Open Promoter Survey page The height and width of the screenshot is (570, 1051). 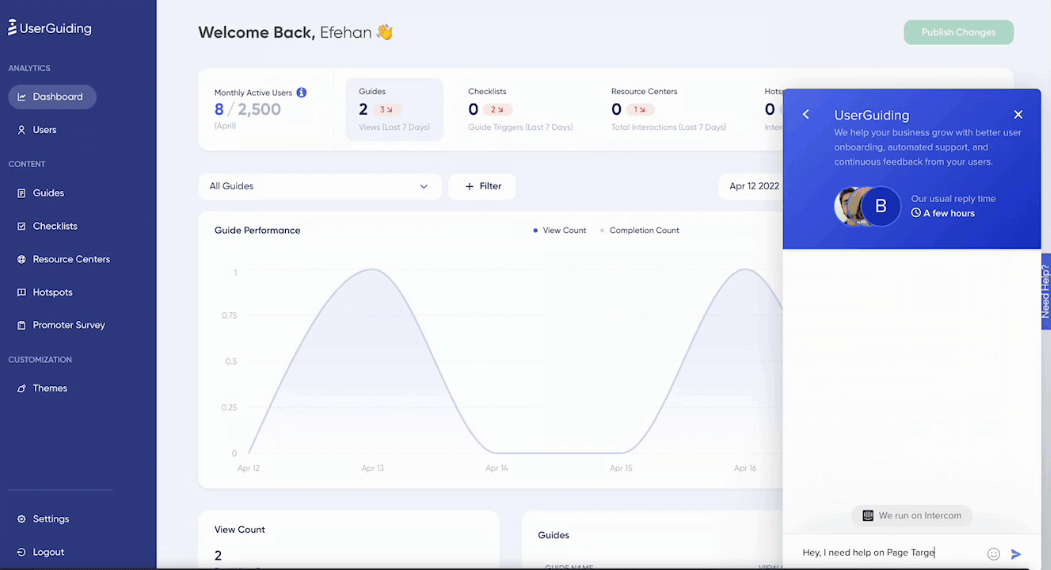coord(68,325)
